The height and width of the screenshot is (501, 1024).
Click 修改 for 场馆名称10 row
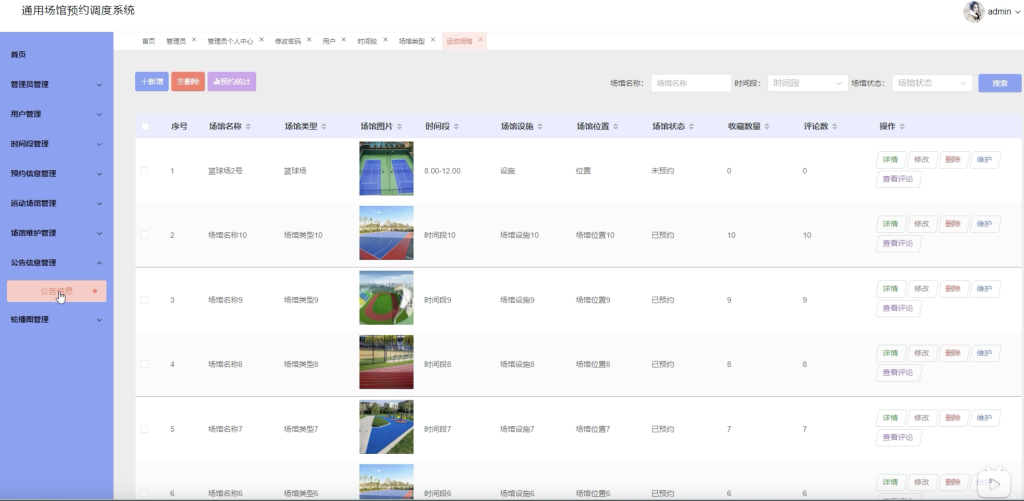(x=922, y=224)
